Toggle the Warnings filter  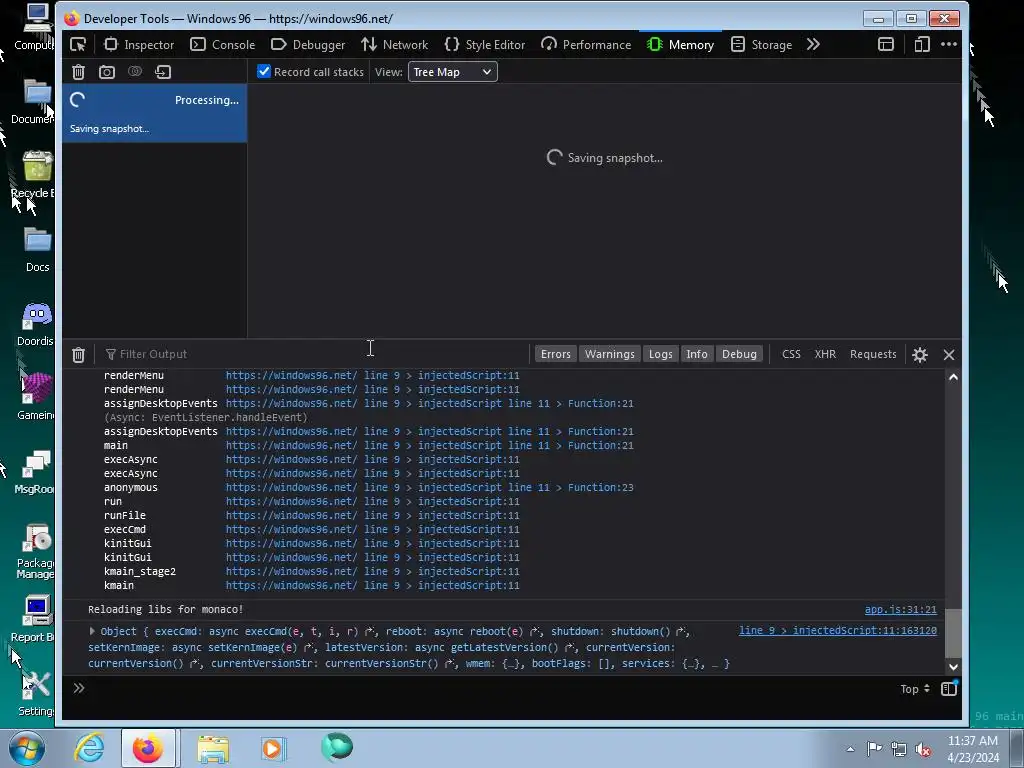[609, 354]
